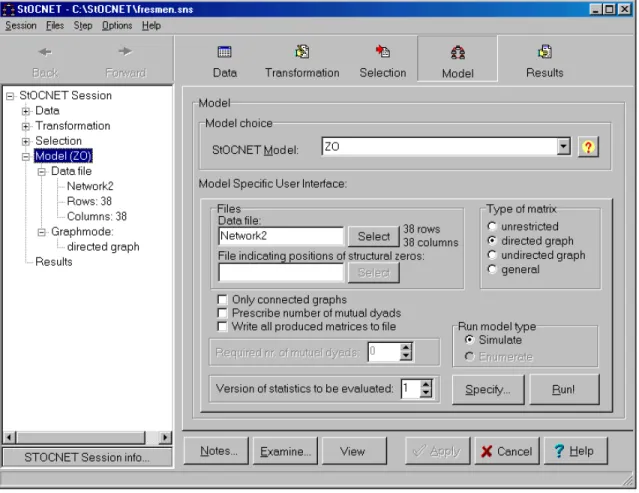Click the version of statistics value field
Viewport: 639px width, 493px height.
411,389
